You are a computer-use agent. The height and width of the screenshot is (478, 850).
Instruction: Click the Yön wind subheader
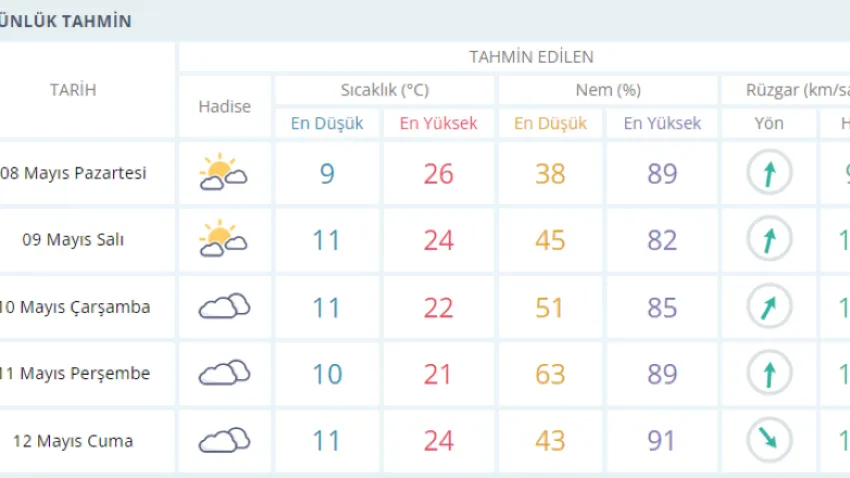[x=769, y=124]
